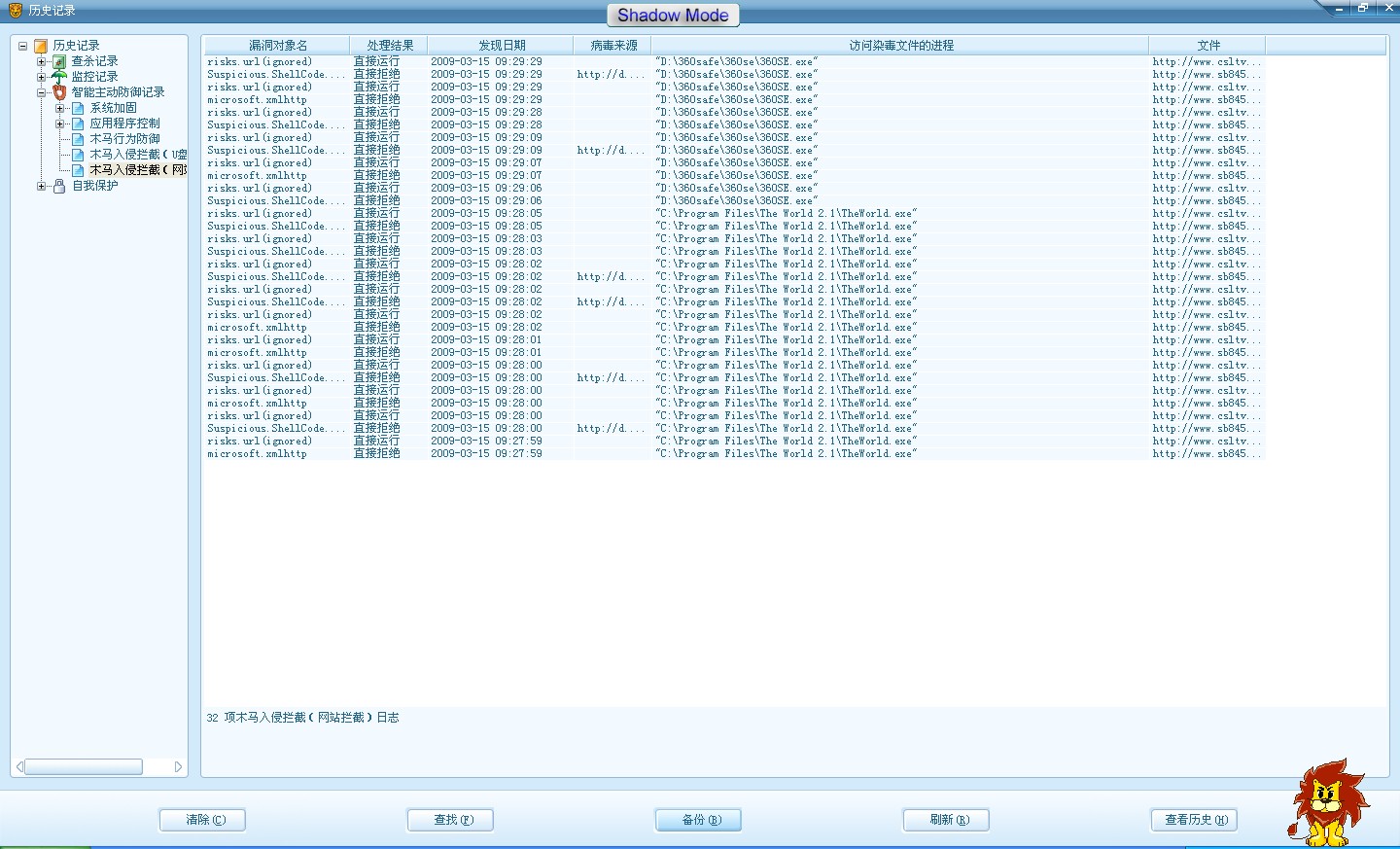This screenshot has height=849, width=1400.
Task: Select risks.url(ignored) entry dated 09:29:28
Action: (734, 113)
